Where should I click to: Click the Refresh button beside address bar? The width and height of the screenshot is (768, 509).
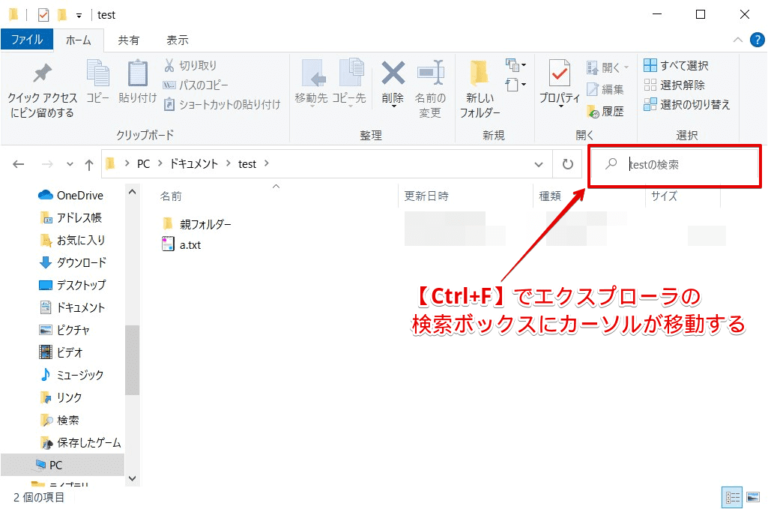tap(567, 164)
